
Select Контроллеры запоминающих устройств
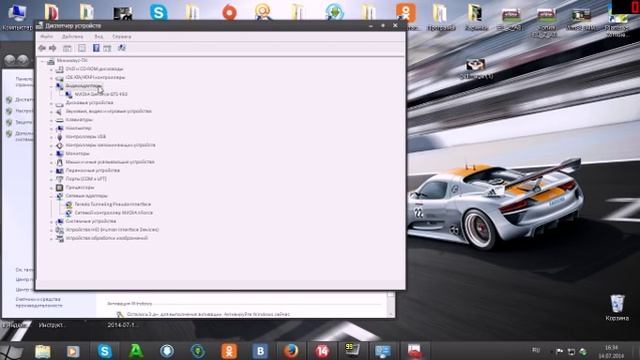(x=110, y=145)
